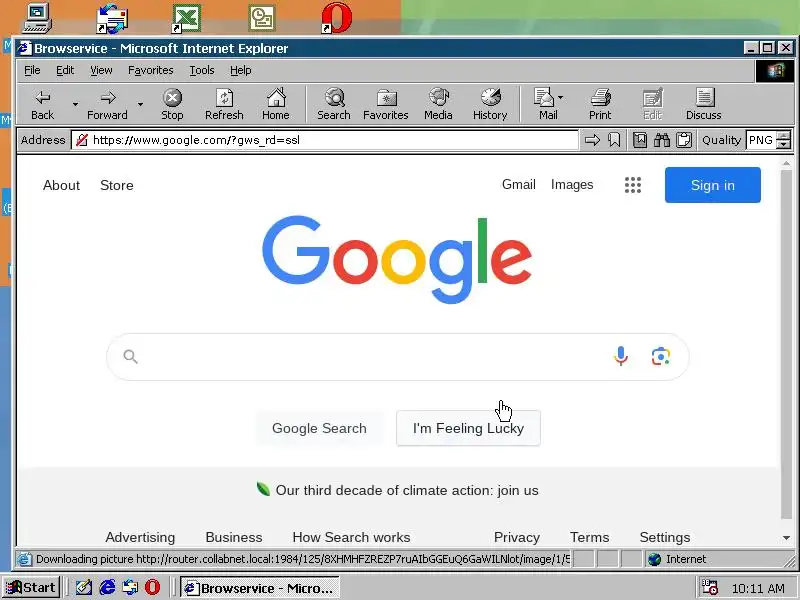The image size is (800, 600).
Task: Click the Google Search button
Action: tap(319, 428)
